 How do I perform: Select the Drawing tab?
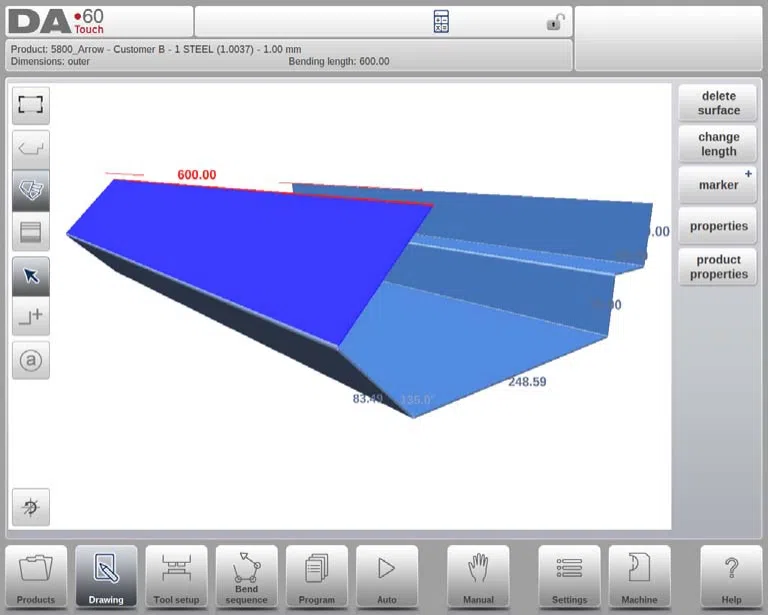pos(106,577)
